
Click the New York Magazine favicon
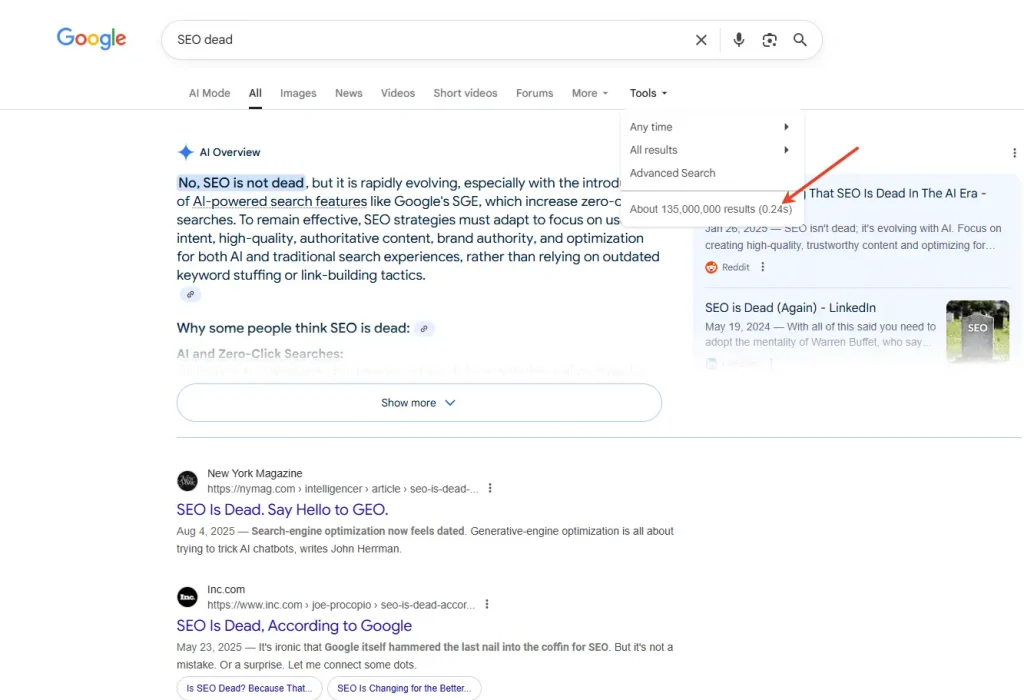pos(187,481)
